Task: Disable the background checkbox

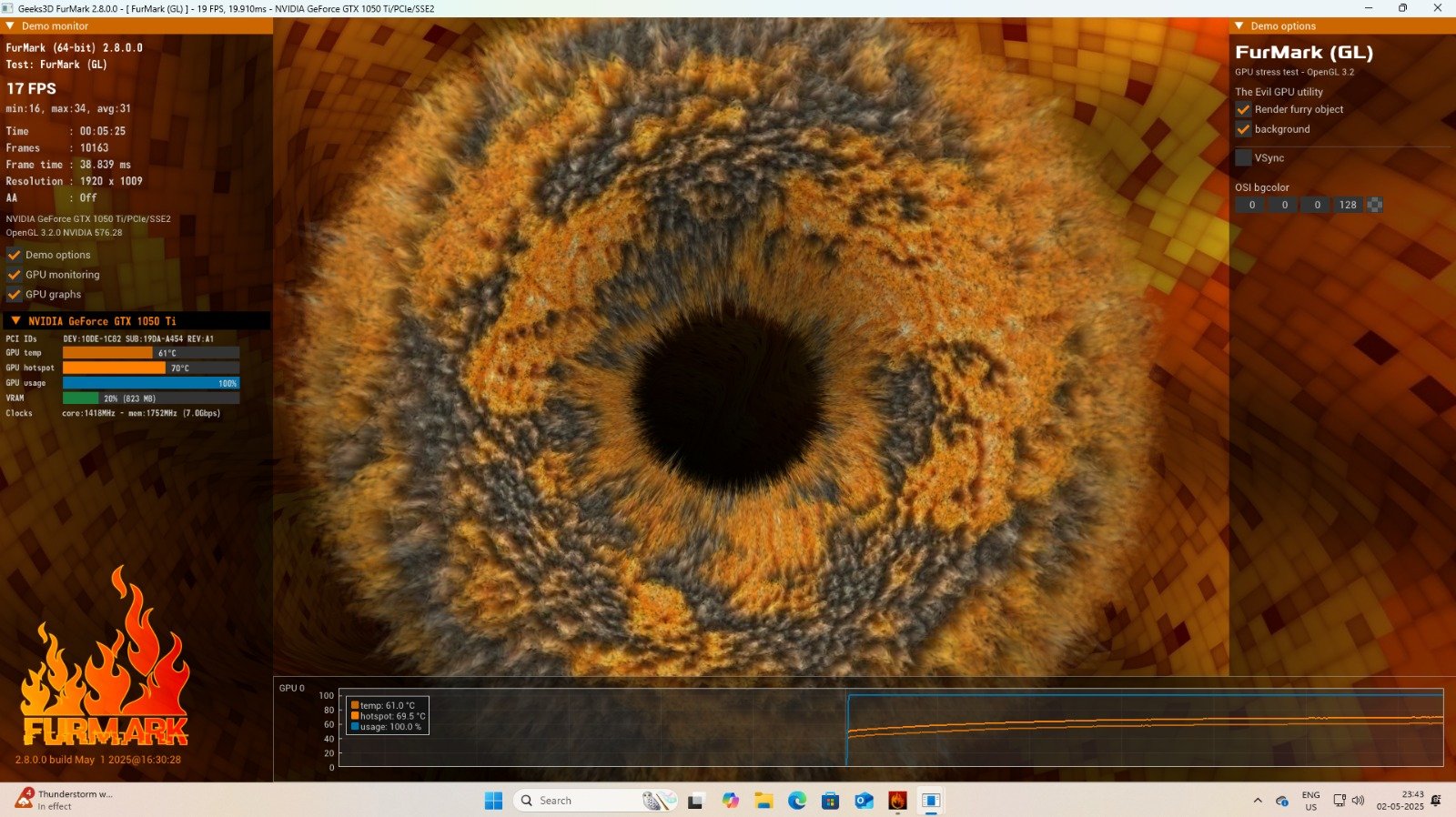Action: (1243, 129)
